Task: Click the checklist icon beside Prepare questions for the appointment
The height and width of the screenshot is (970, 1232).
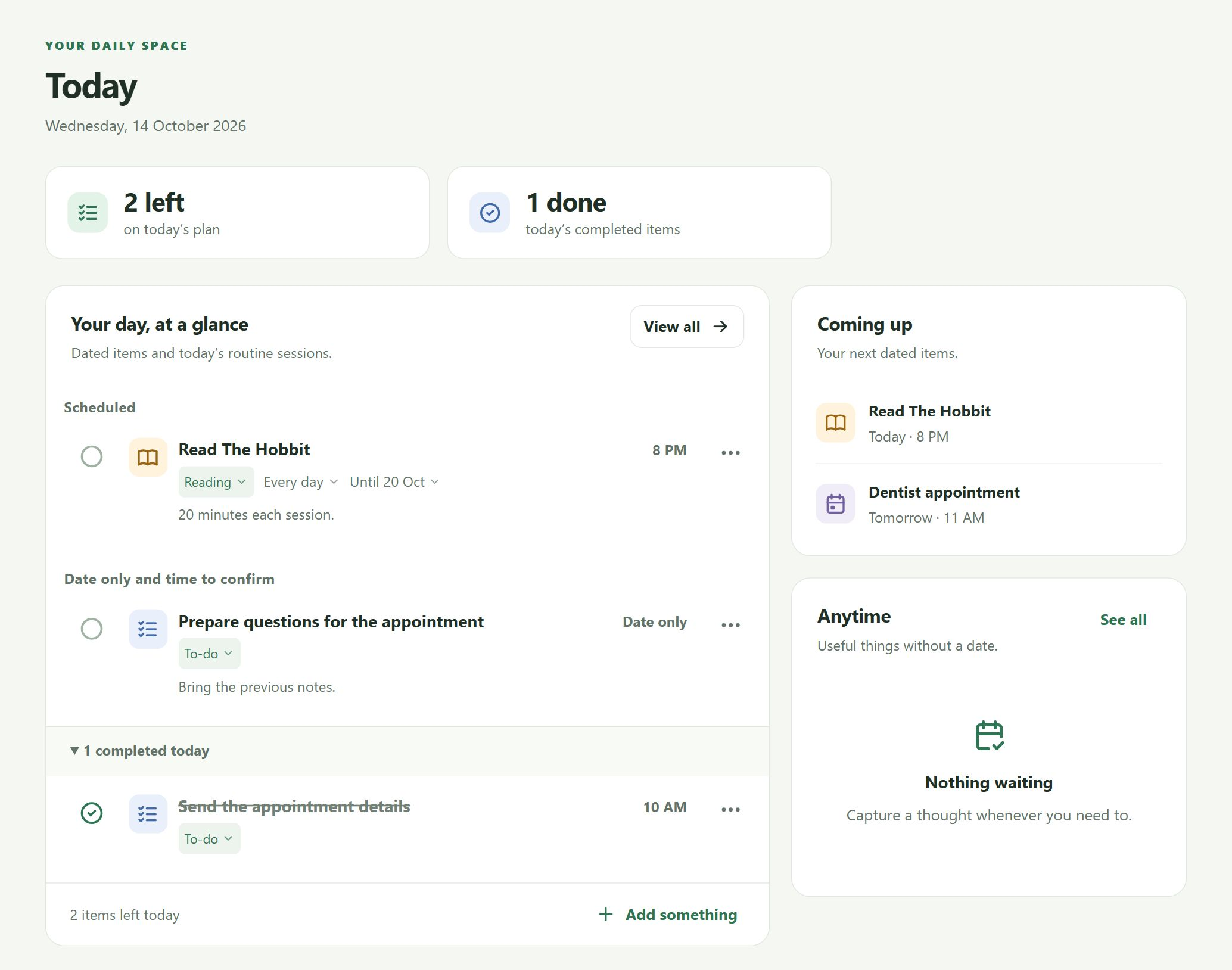Action: pyautogui.click(x=148, y=629)
